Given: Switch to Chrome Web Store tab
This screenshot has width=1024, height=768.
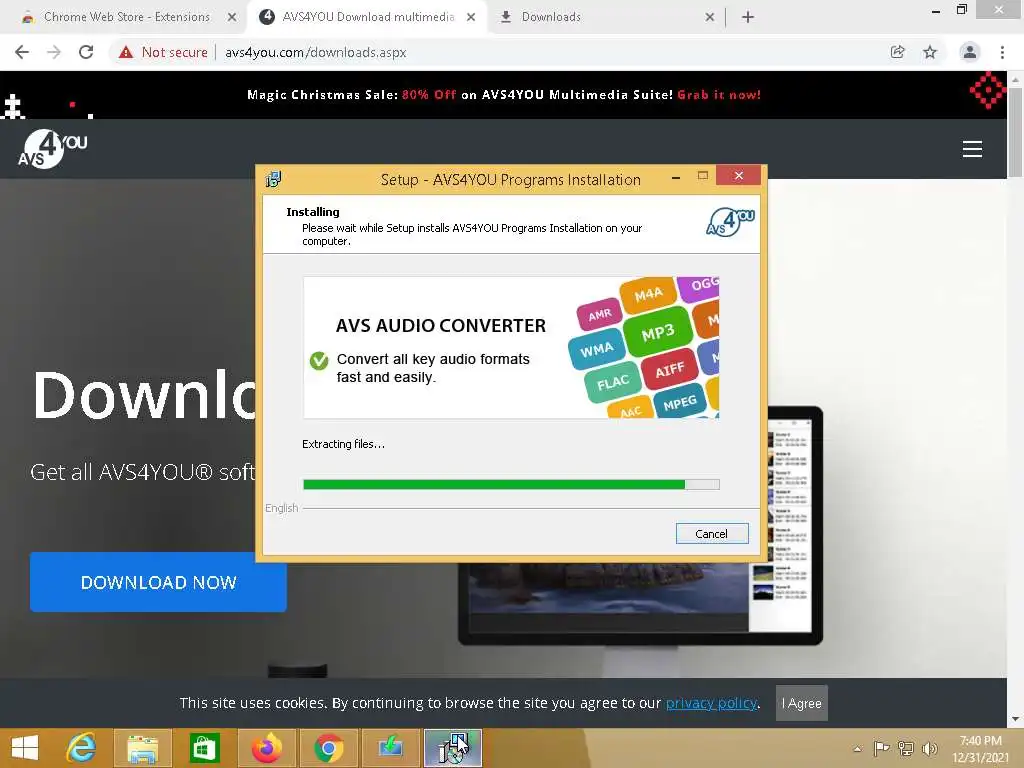Looking at the screenshot, I should (x=126, y=17).
